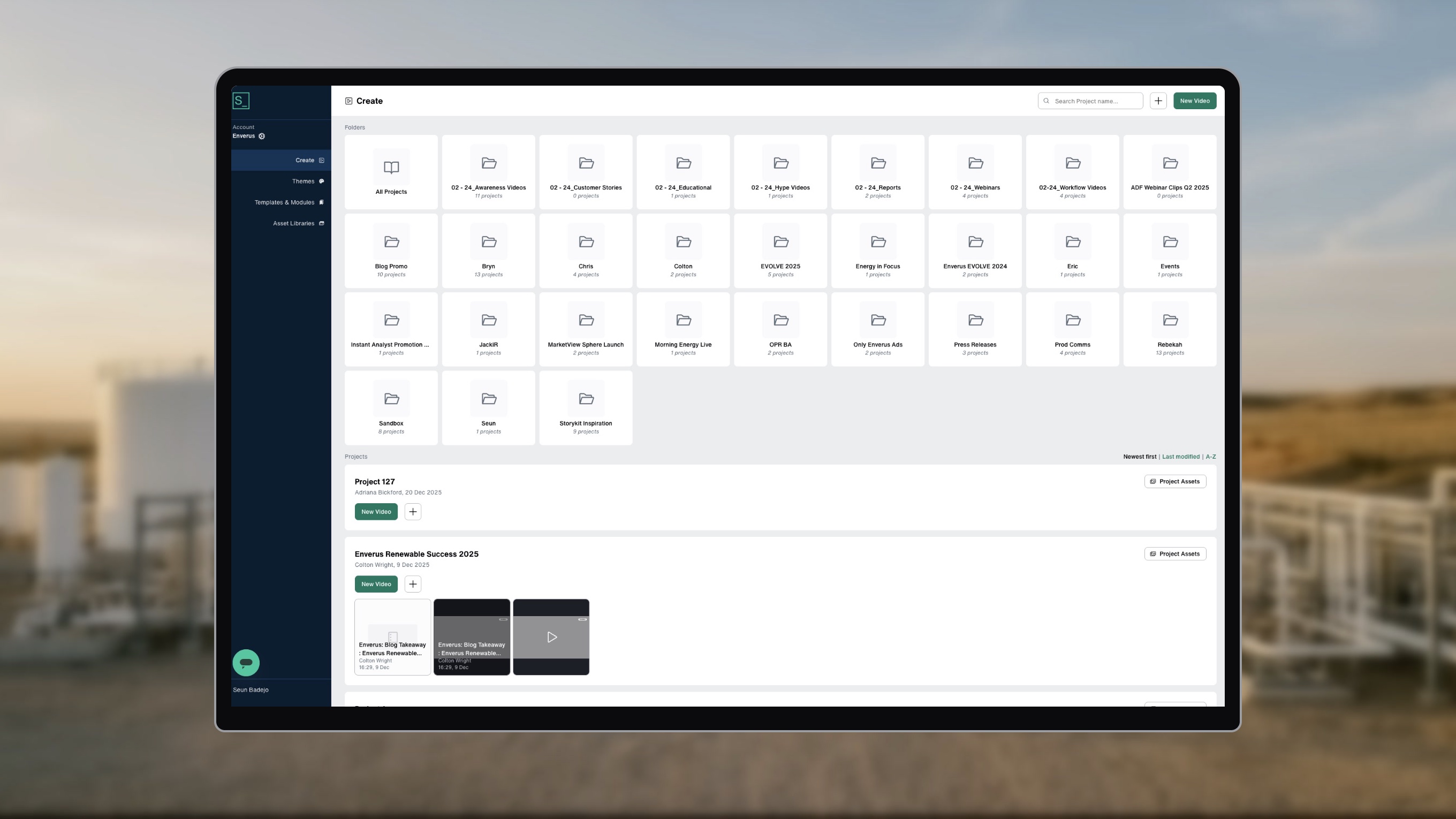
Task: Open the Eric folder
Action: [x=1072, y=251]
